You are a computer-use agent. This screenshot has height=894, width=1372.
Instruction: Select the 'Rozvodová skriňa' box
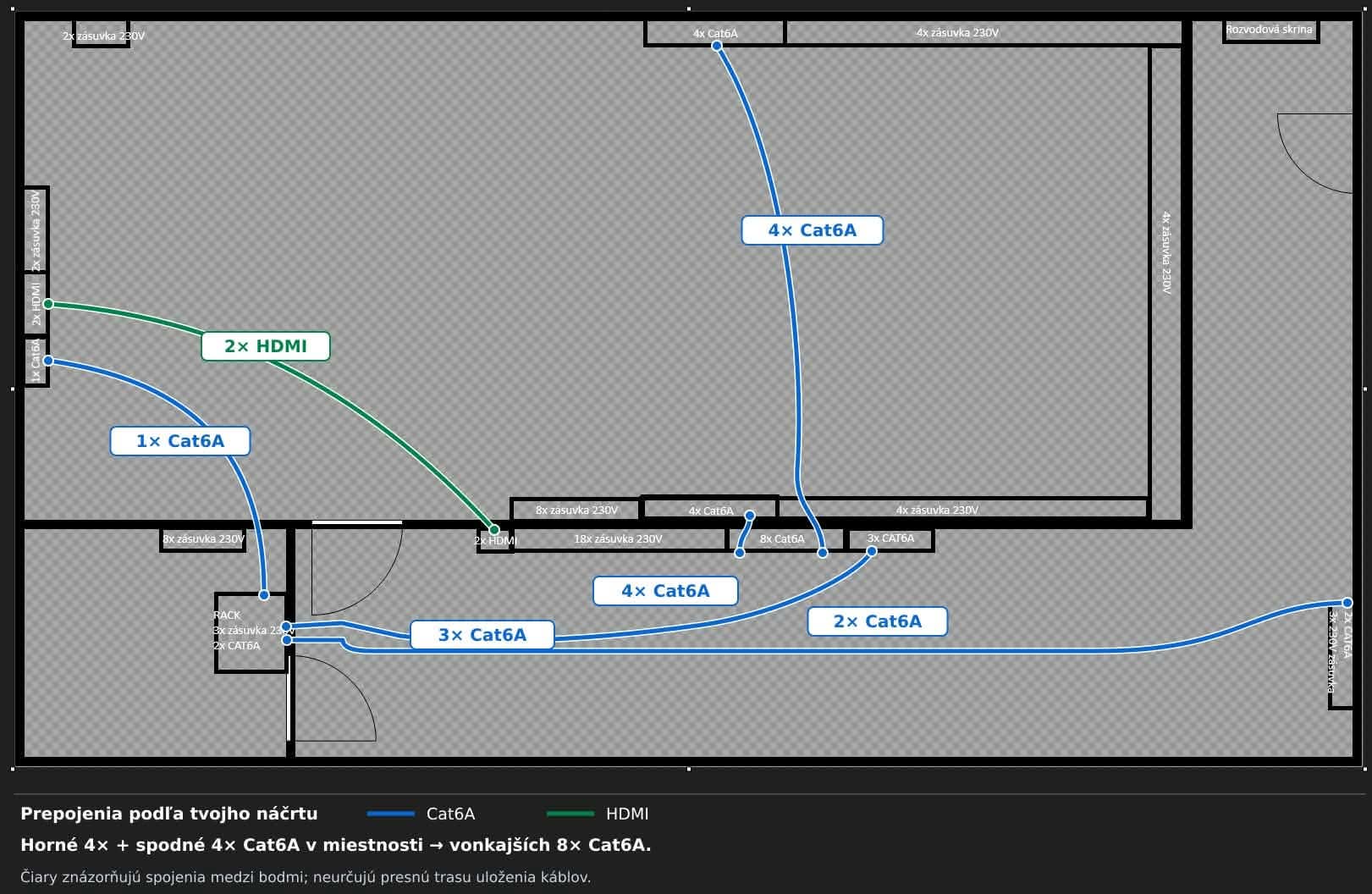tap(1270, 30)
